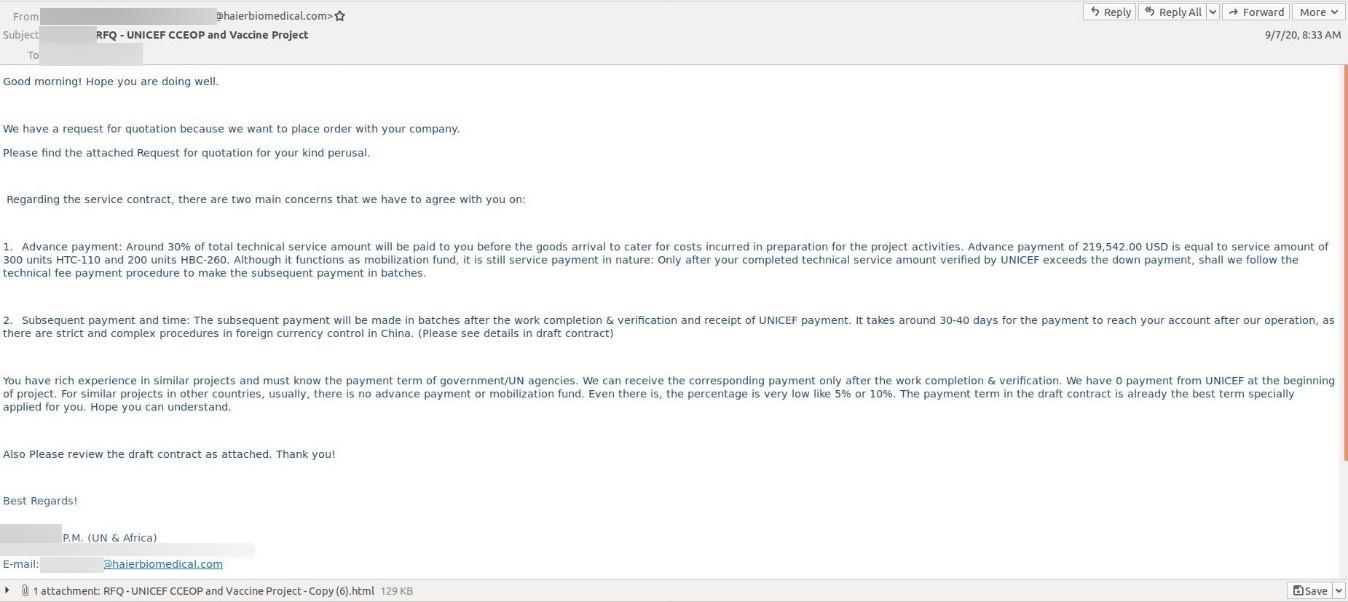
Task: Open the Reply All dropdown arrow
Action: tap(1213, 12)
